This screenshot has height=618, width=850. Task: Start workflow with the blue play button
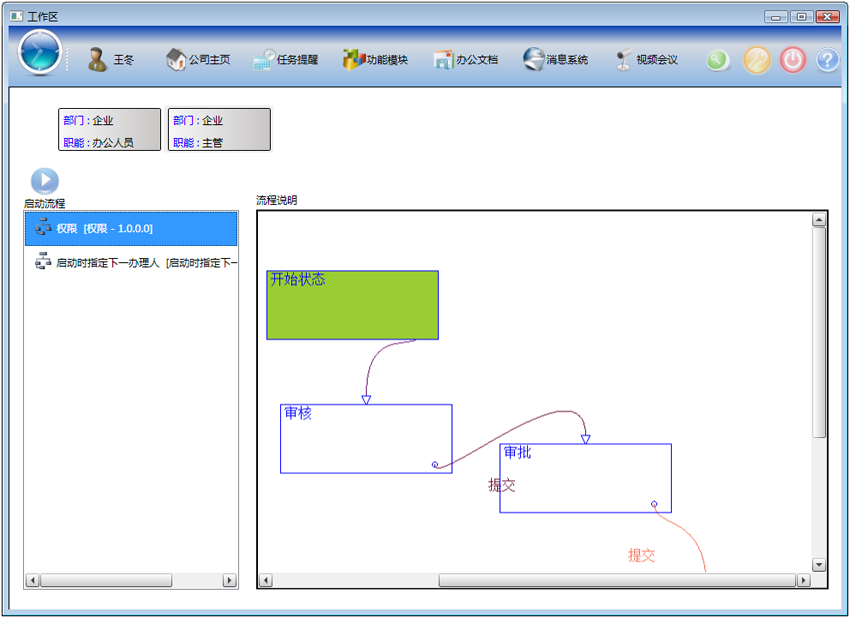click(44, 181)
